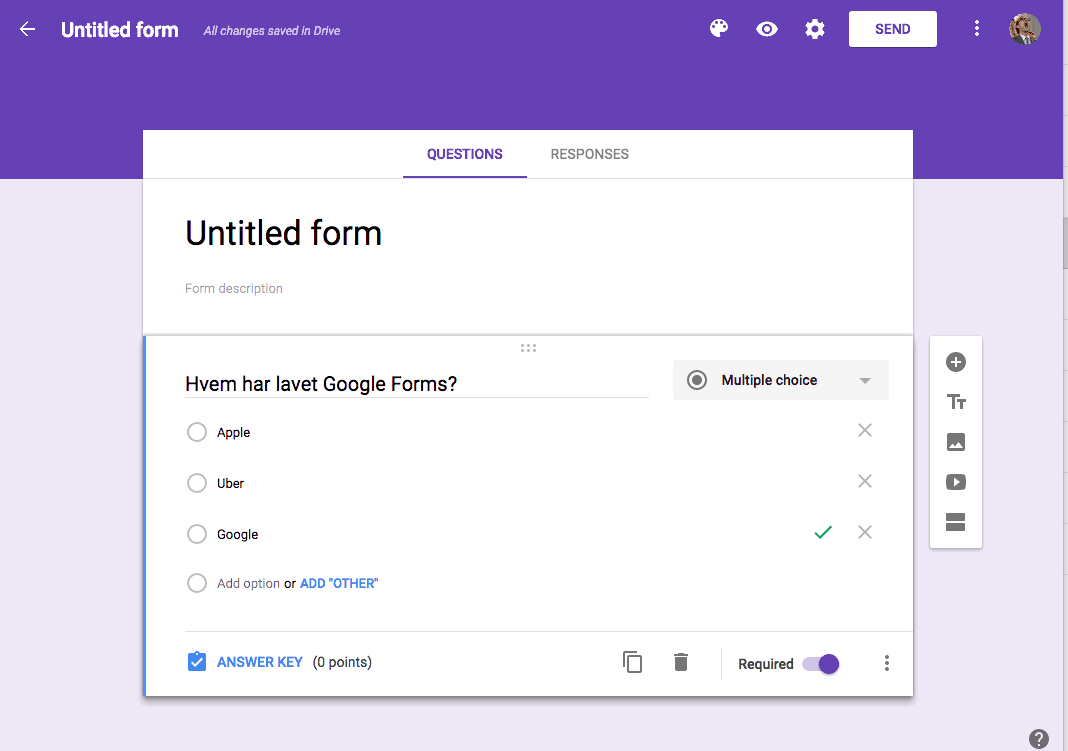Select the Apple radio option
Viewport: 1068px width, 751px height.
point(197,432)
